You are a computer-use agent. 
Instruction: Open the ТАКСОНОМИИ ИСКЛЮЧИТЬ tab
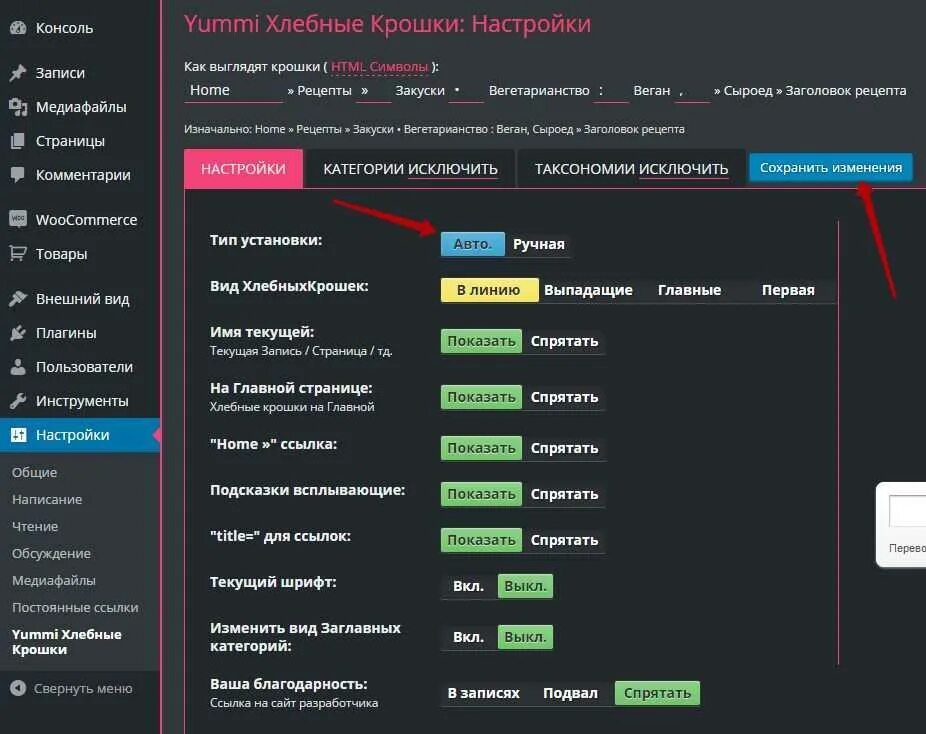point(629,168)
